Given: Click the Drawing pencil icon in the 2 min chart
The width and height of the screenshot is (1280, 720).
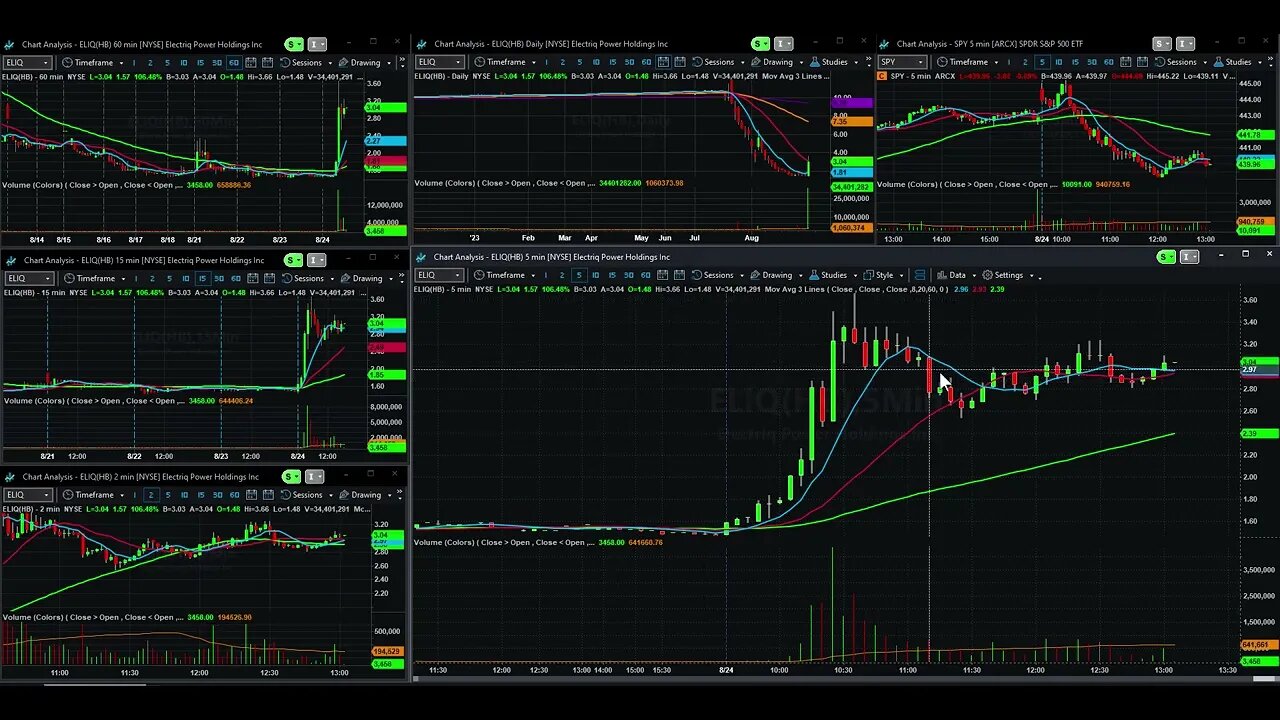Looking at the screenshot, I should tap(345, 495).
